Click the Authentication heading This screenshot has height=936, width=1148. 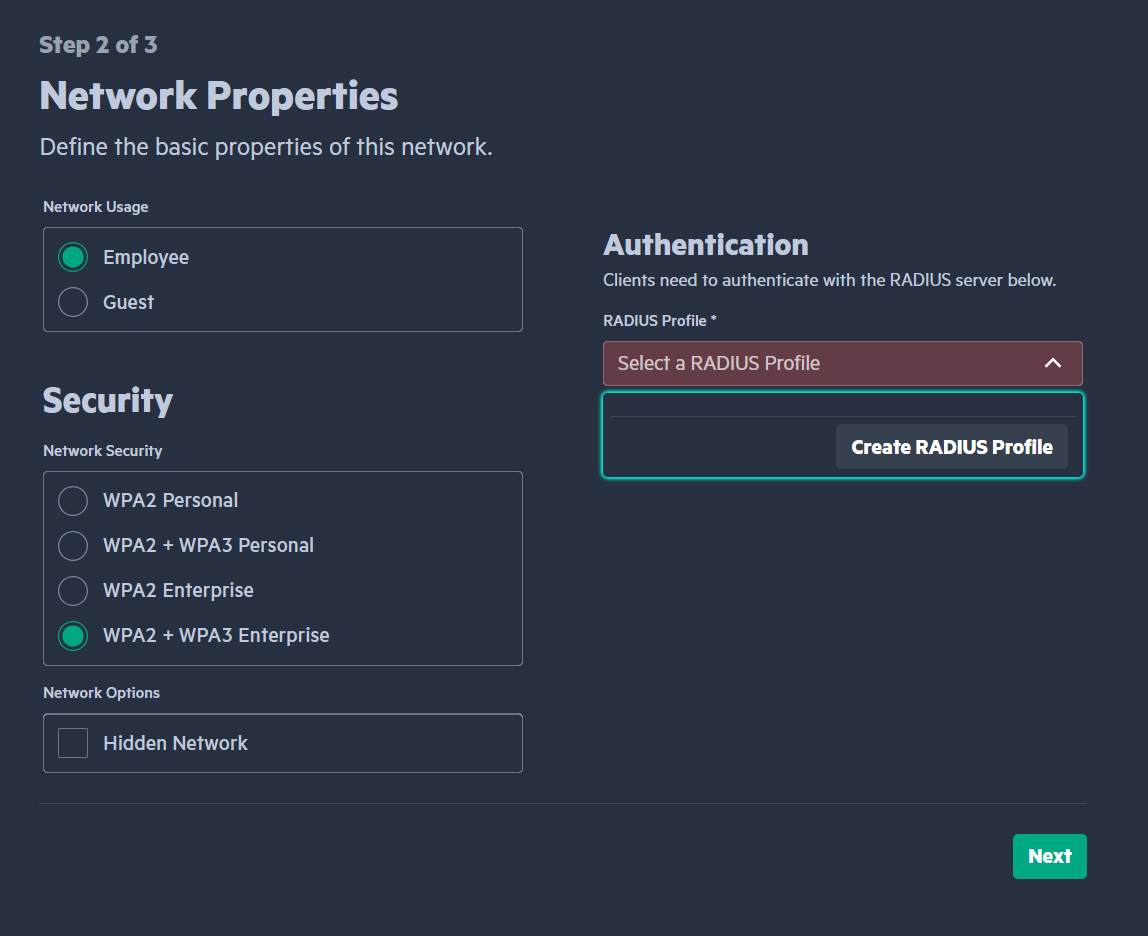[706, 245]
